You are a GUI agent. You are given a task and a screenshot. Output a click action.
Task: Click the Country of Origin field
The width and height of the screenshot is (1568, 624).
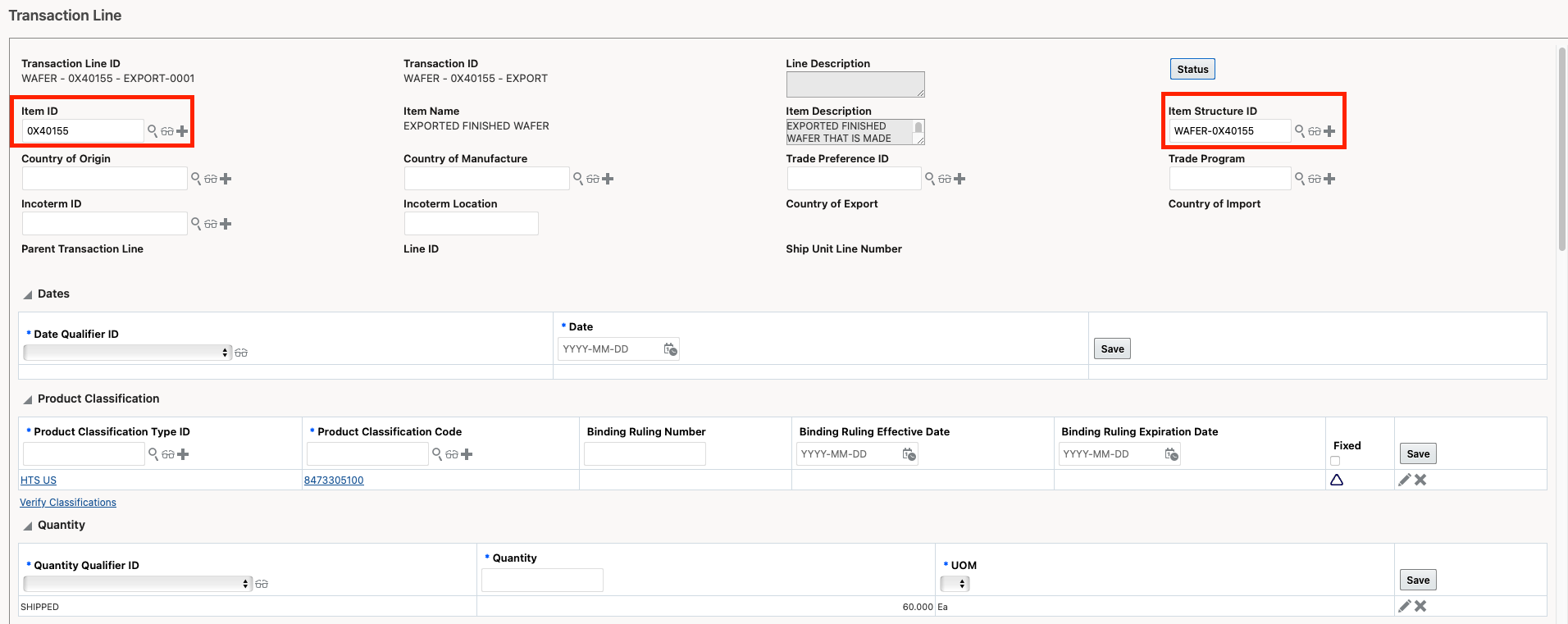(104, 178)
